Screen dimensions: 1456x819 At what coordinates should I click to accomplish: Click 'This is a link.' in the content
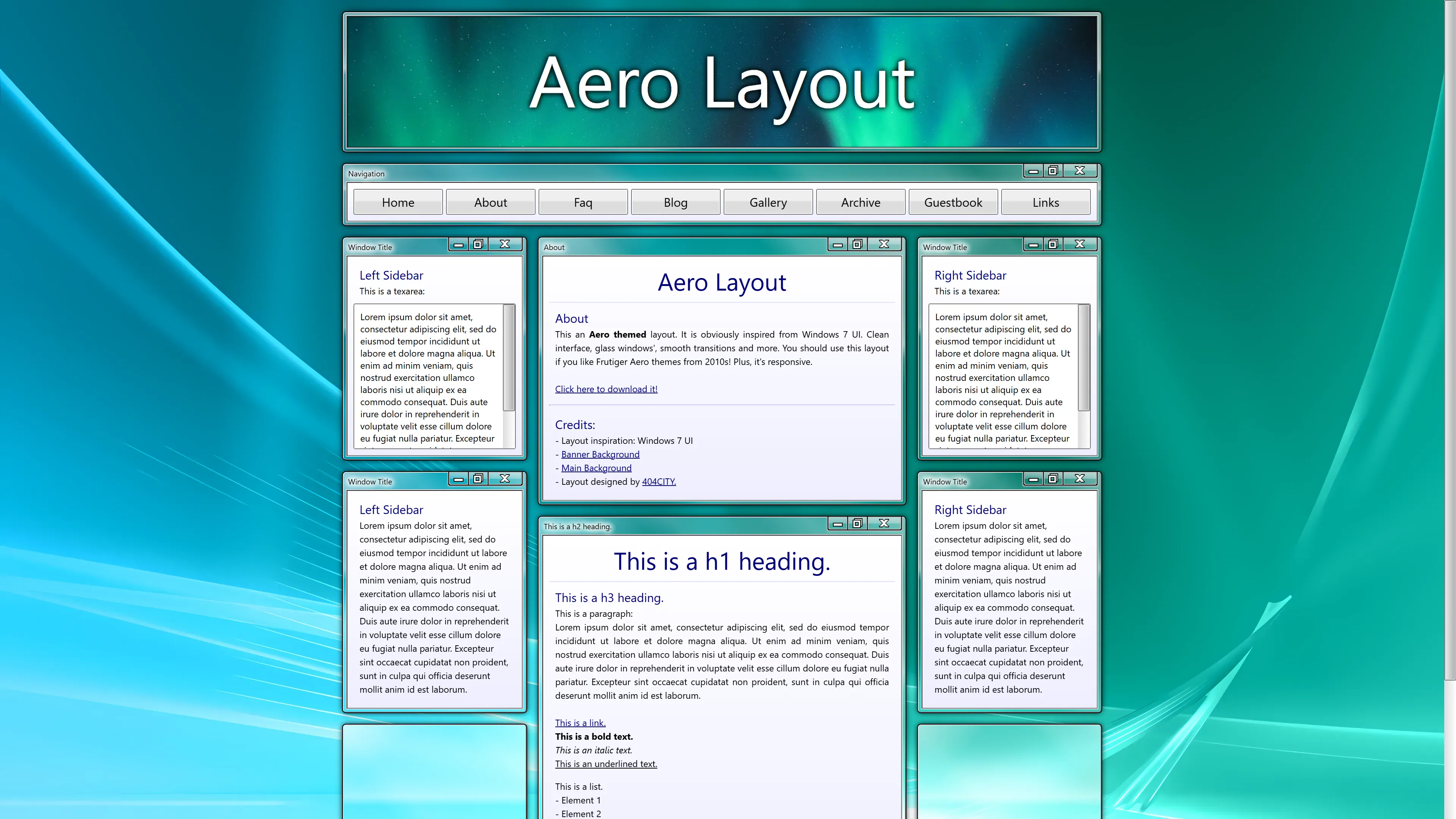[580, 722]
